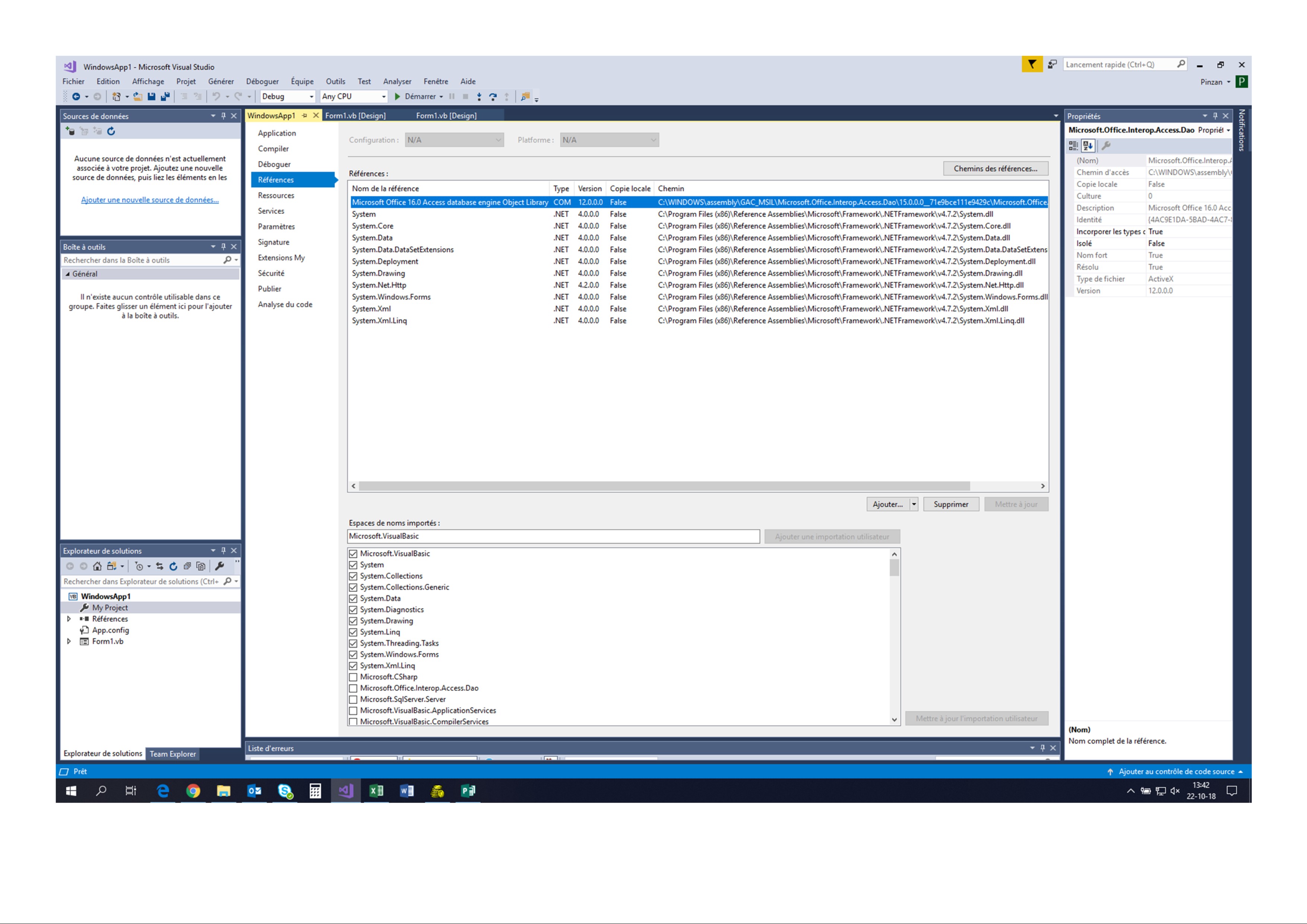
Task: Uncheck Microsoft.VisualBasic imported namespace
Action: (x=353, y=553)
